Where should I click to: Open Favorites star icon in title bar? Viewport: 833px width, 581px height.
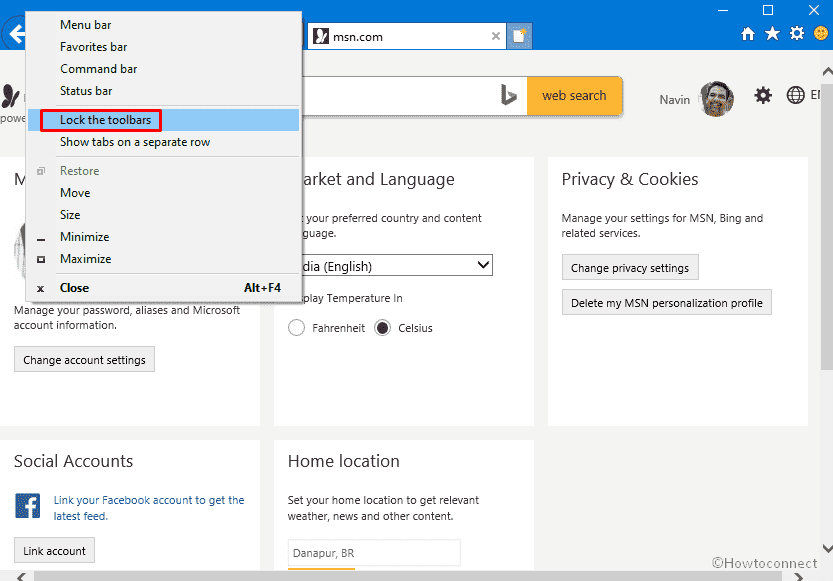coord(772,34)
